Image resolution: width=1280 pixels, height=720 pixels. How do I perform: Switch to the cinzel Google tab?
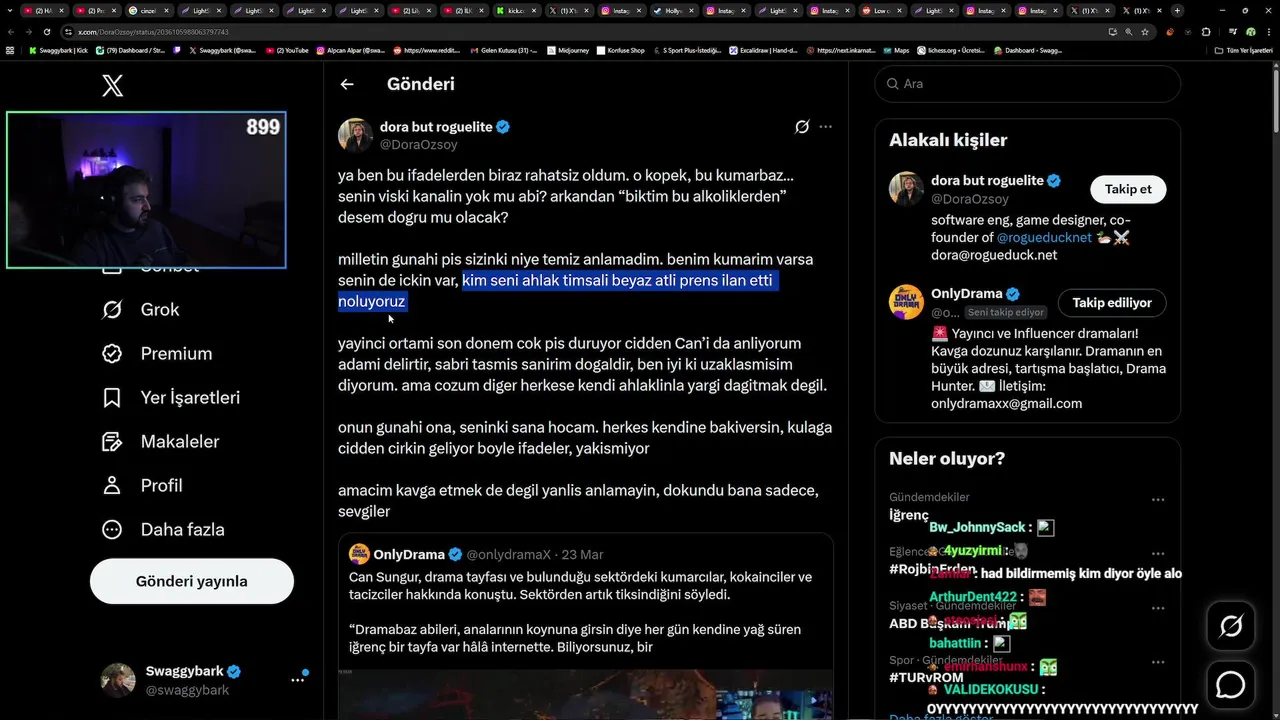149,10
